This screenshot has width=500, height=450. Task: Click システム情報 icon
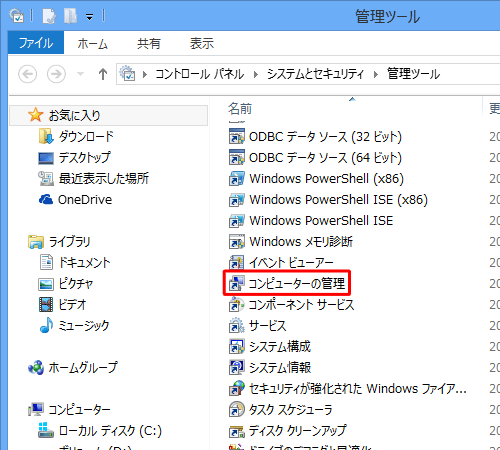pos(237,367)
